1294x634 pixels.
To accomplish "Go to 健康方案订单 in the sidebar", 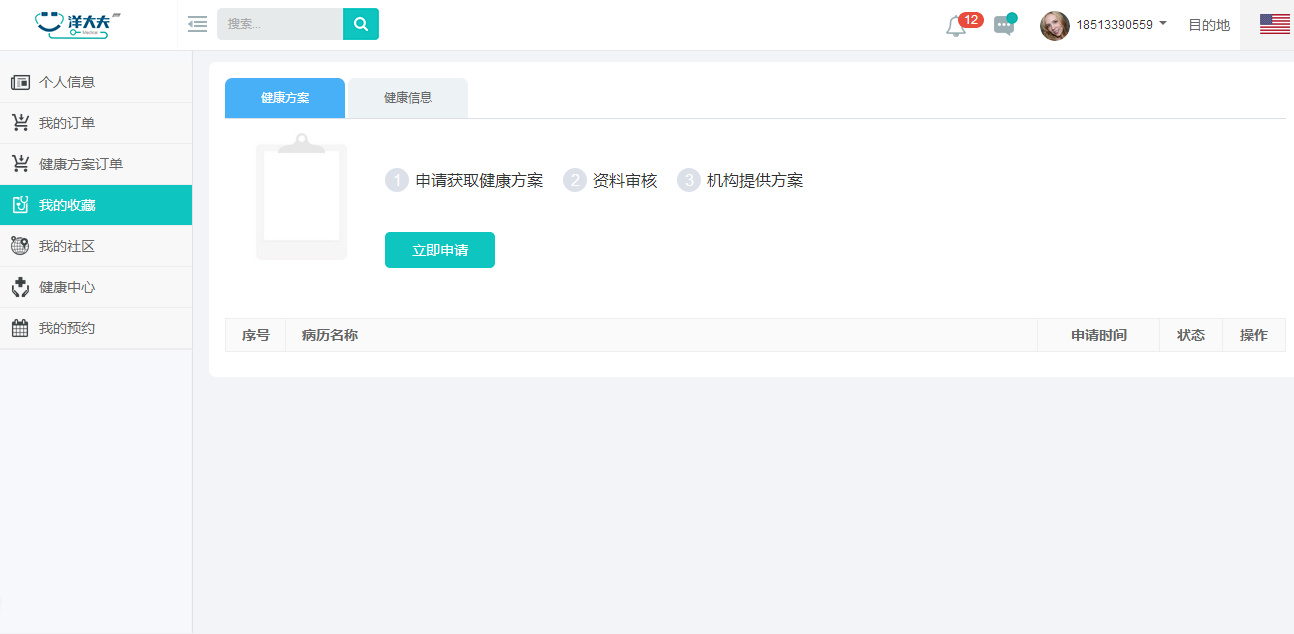I will (81, 164).
